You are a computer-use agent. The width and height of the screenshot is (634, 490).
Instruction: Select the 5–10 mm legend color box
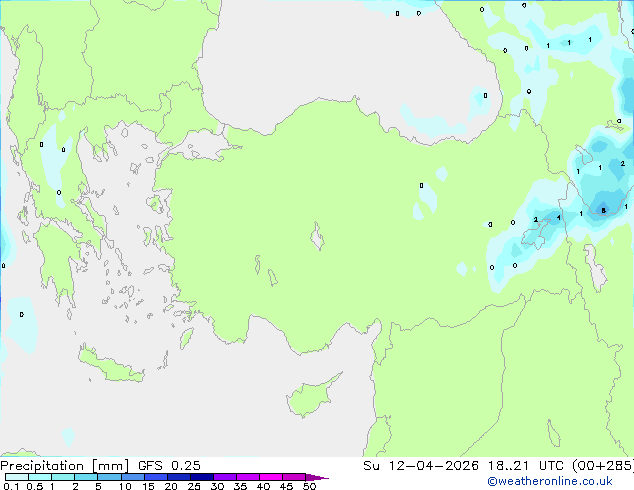click(x=109, y=477)
